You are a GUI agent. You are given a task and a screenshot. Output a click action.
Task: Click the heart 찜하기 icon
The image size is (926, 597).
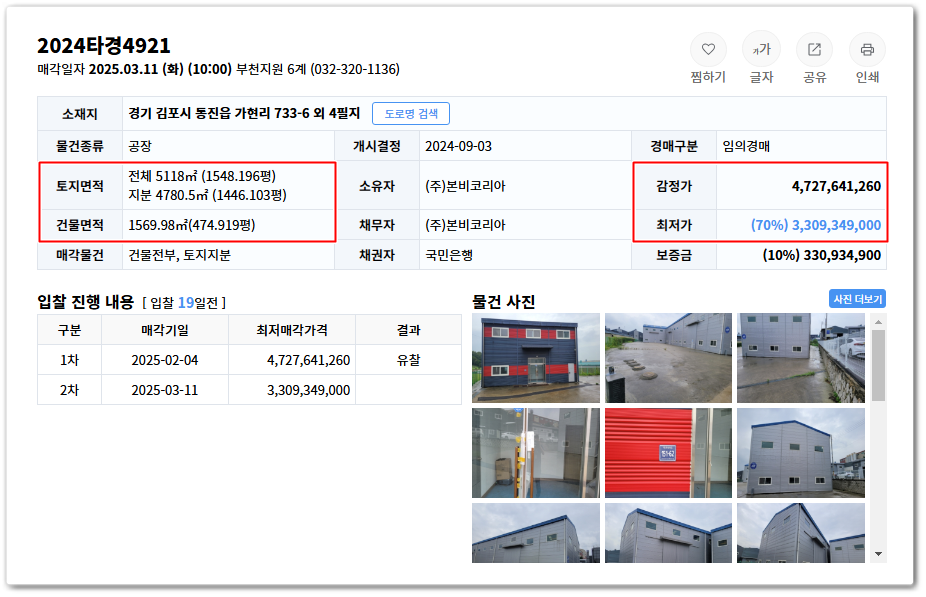(x=708, y=50)
